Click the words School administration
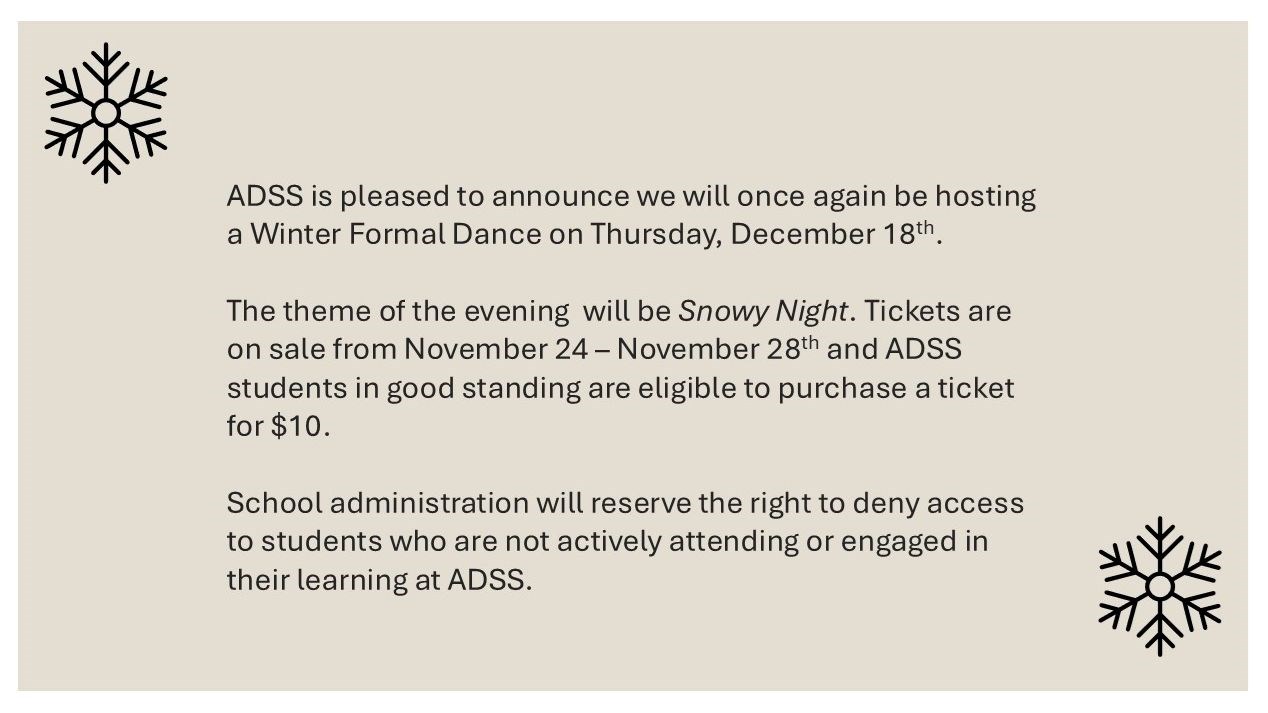This screenshot has width=1268, height=713. click(377, 502)
